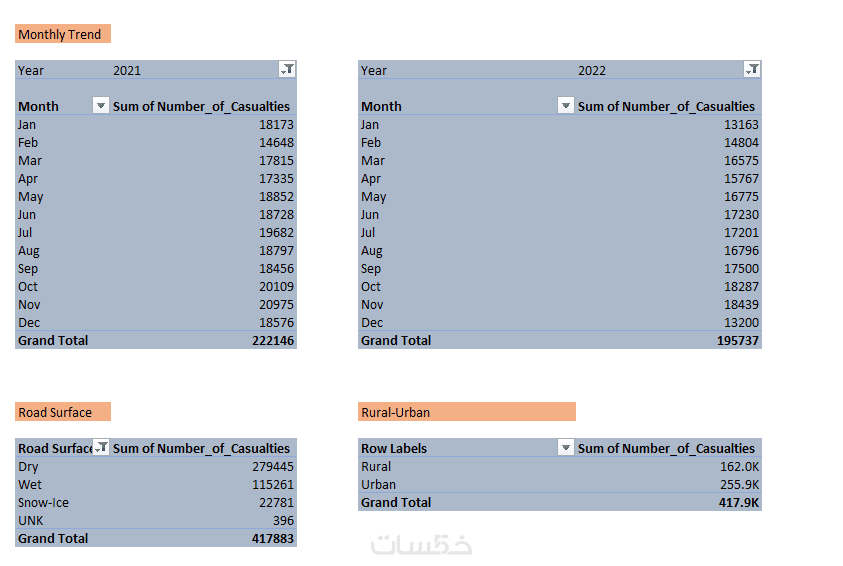The image size is (843, 566).
Task: Select the Oct label in 2021 table
Action: (x=28, y=286)
